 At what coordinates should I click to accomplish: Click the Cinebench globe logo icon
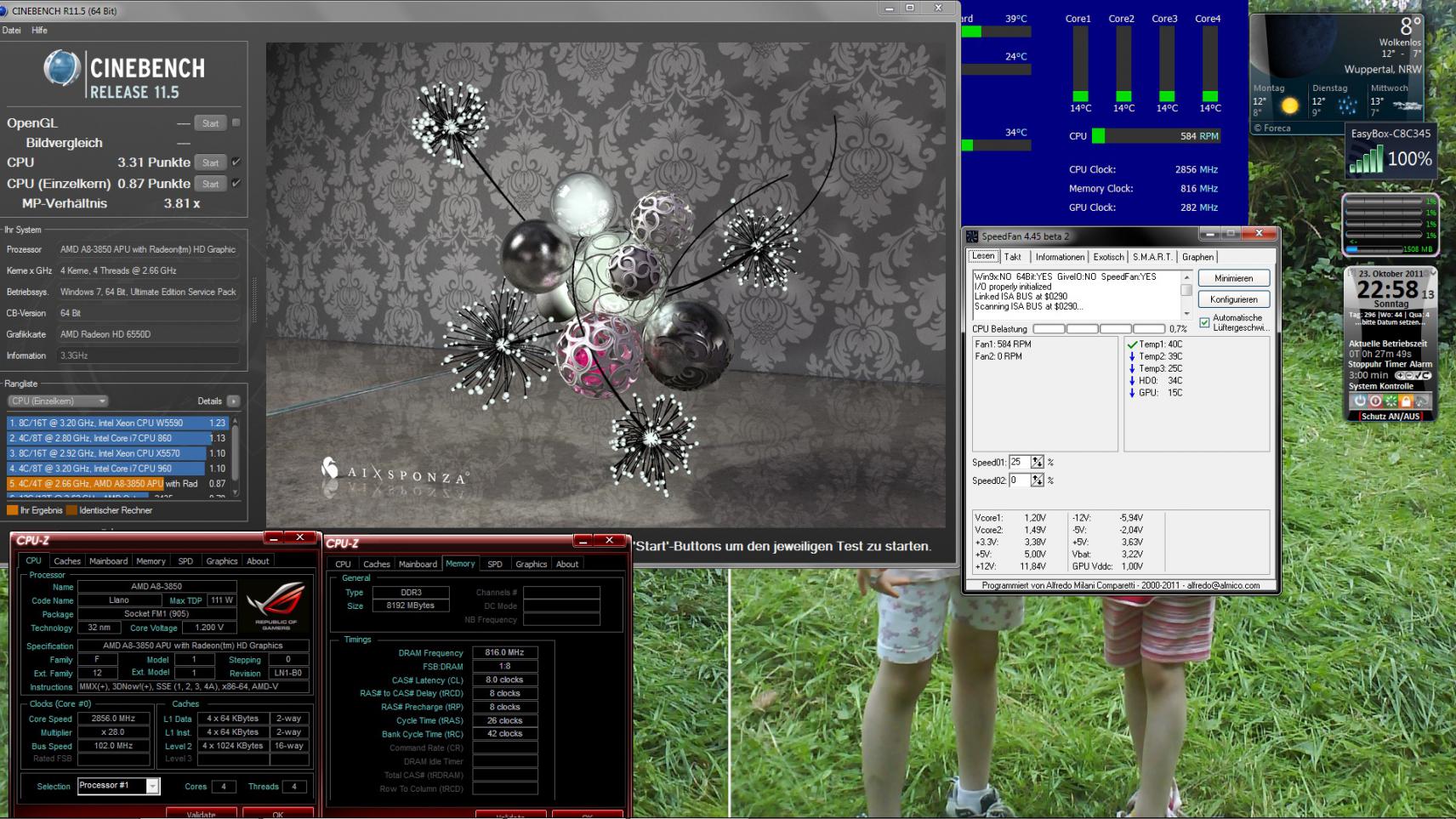[x=61, y=69]
